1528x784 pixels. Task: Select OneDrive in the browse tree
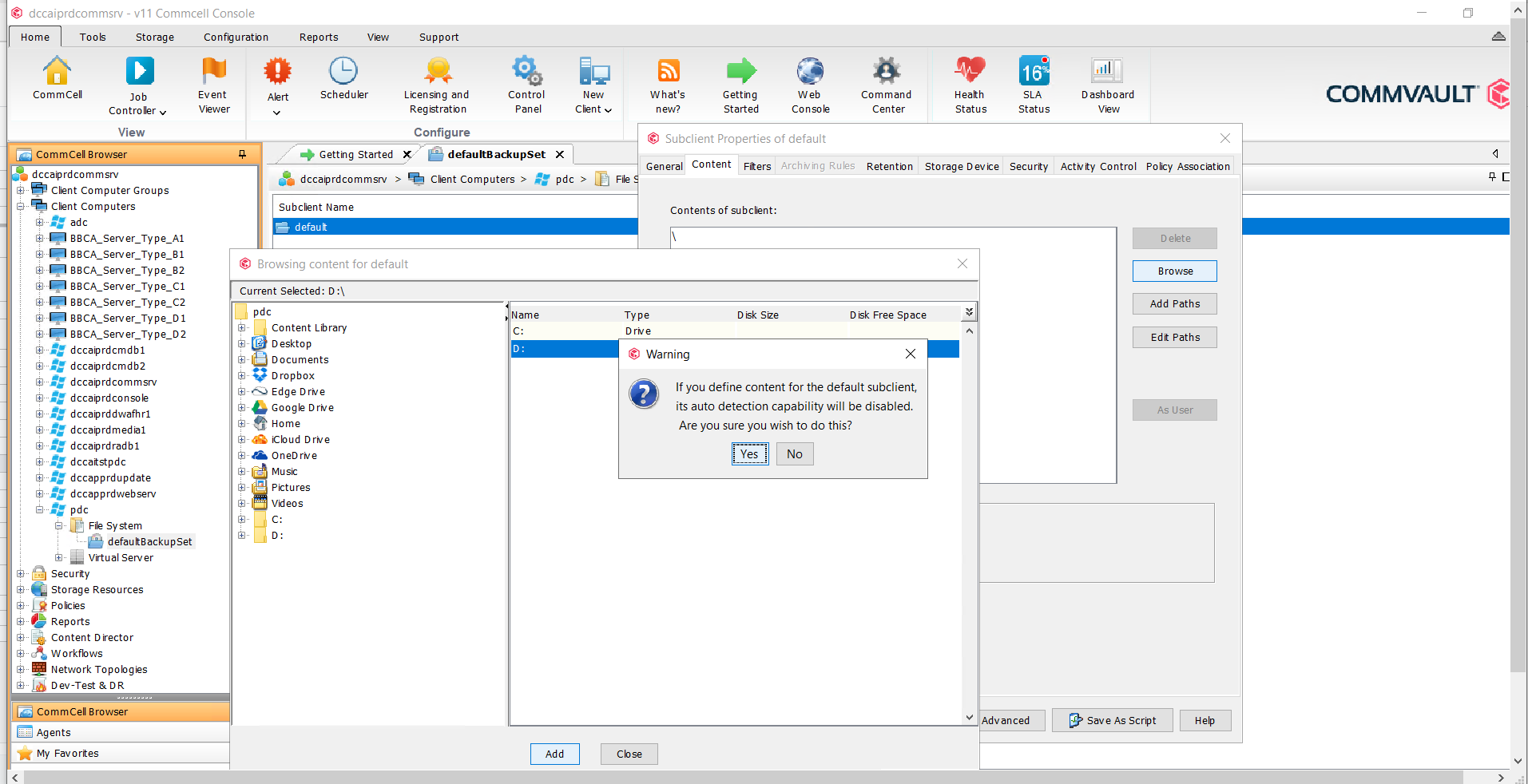(x=294, y=456)
